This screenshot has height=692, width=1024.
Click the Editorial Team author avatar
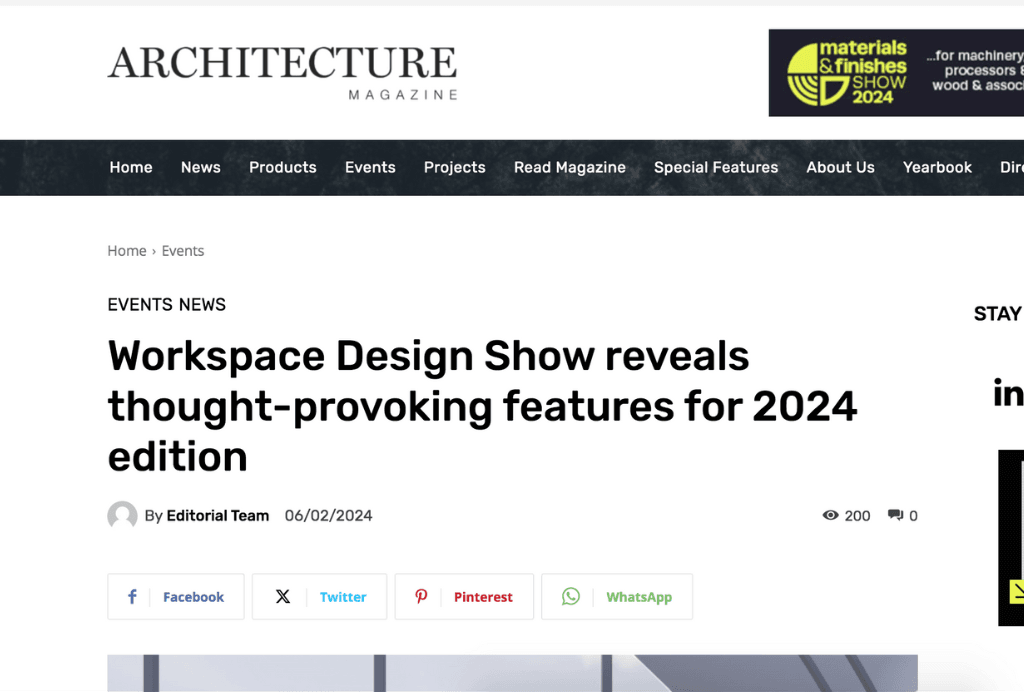tap(122, 516)
